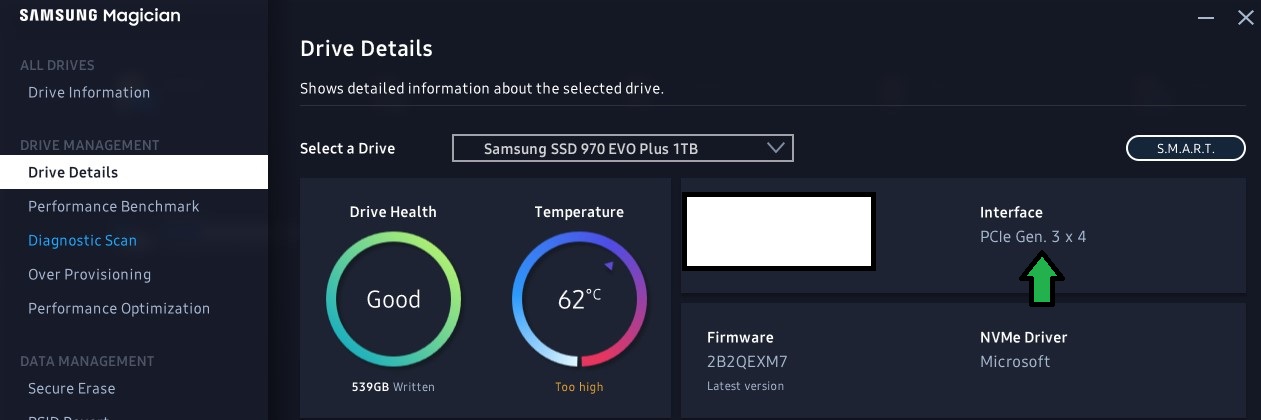1261x420 pixels.
Task: Click the 62°C temperature gauge
Action: click(x=579, y=299)
